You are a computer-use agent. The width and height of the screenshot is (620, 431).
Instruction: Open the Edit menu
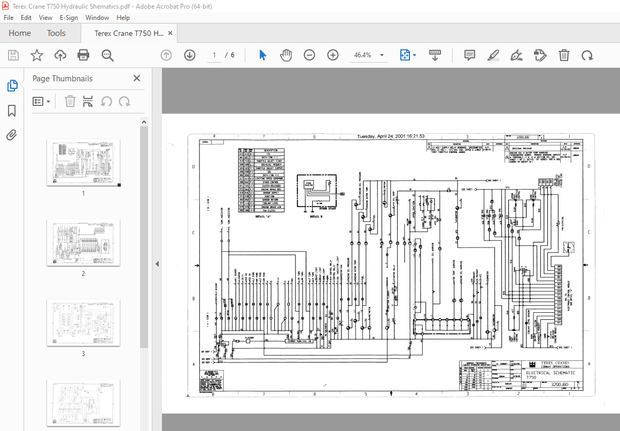pyautogui.click(x=26, y=18)
